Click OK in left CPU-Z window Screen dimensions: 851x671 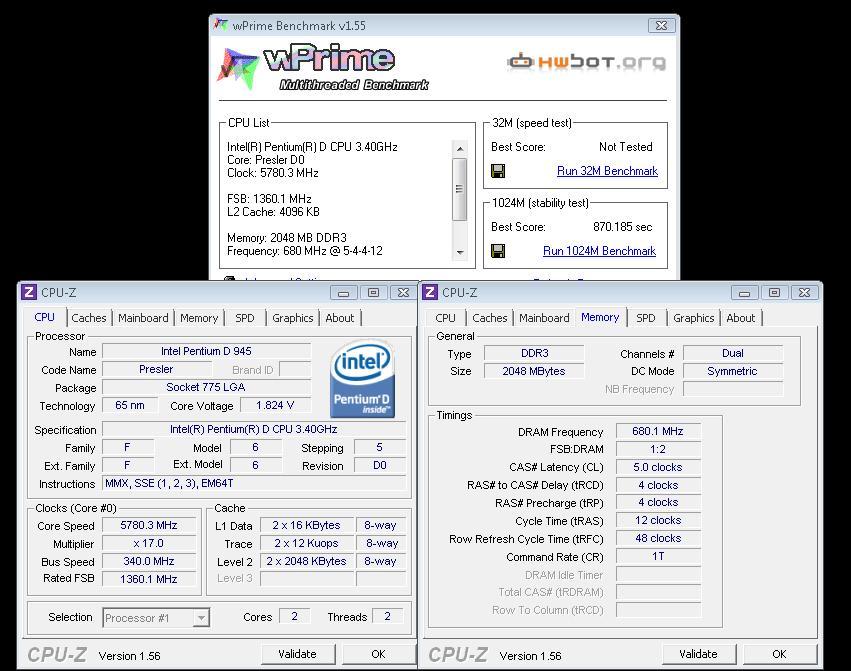point(378,654)
